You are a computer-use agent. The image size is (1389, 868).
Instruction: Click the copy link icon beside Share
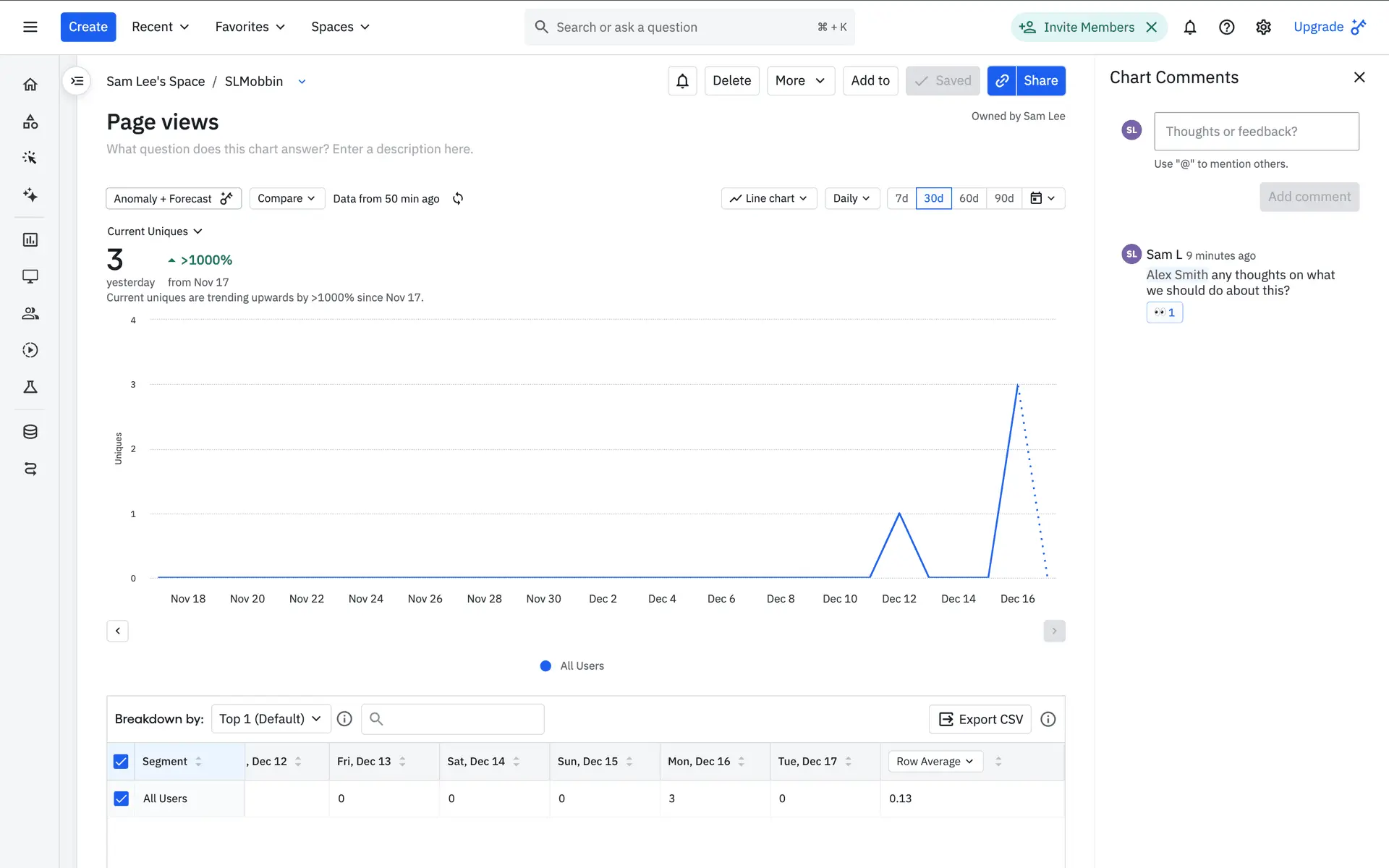pos(1001,81)
